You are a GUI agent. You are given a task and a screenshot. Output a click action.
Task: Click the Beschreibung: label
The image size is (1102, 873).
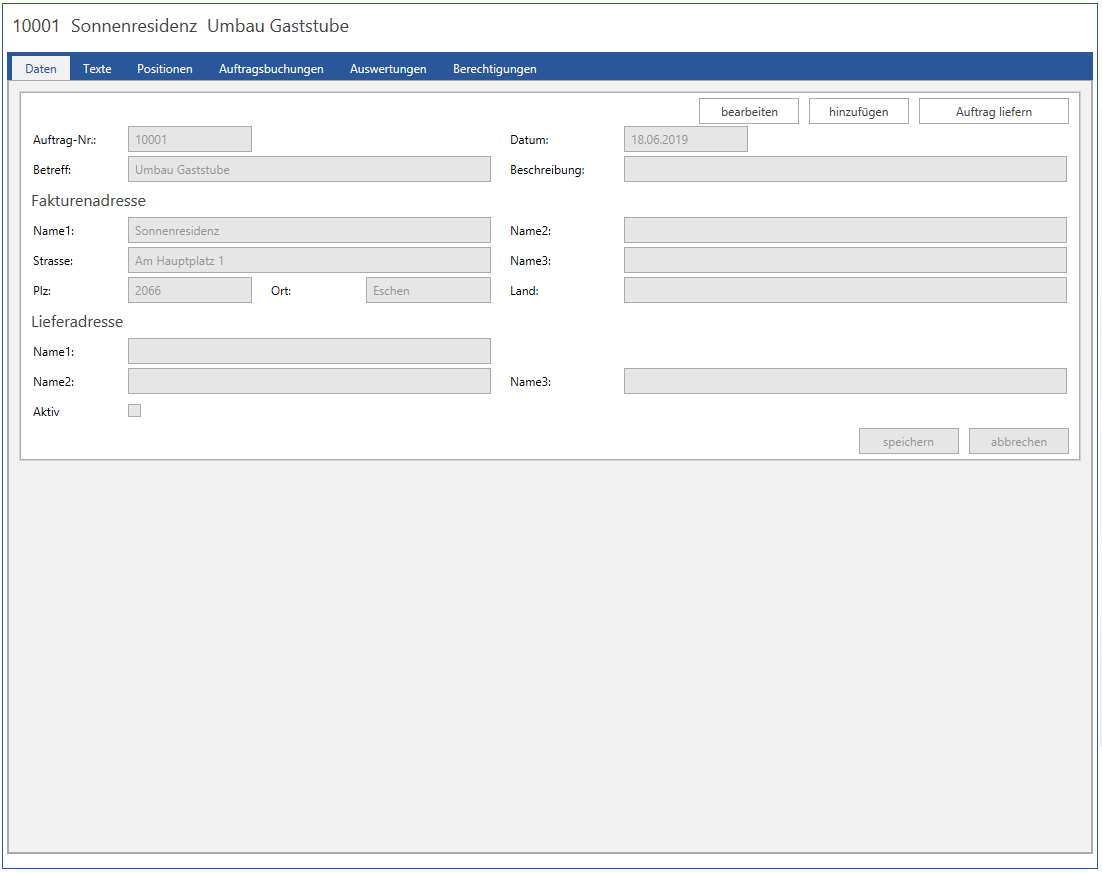coord(547,170)
